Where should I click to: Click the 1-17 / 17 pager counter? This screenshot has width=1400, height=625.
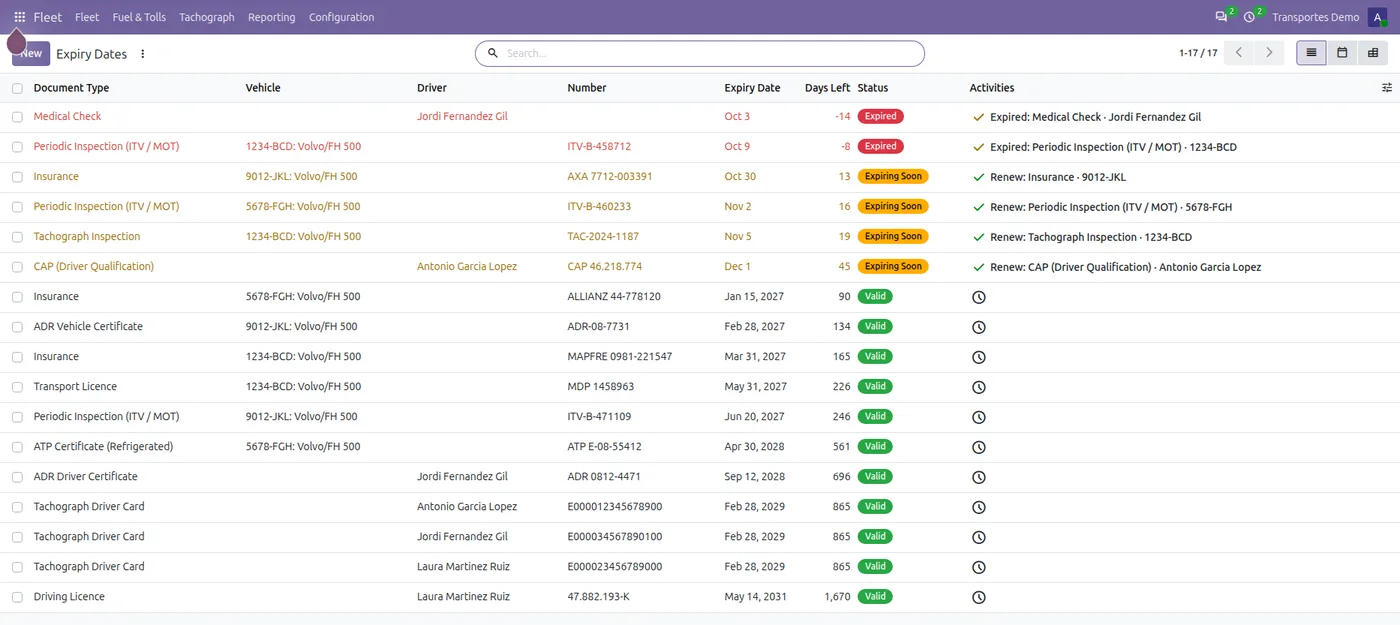pyautogui.click(x=1198, y=53)
